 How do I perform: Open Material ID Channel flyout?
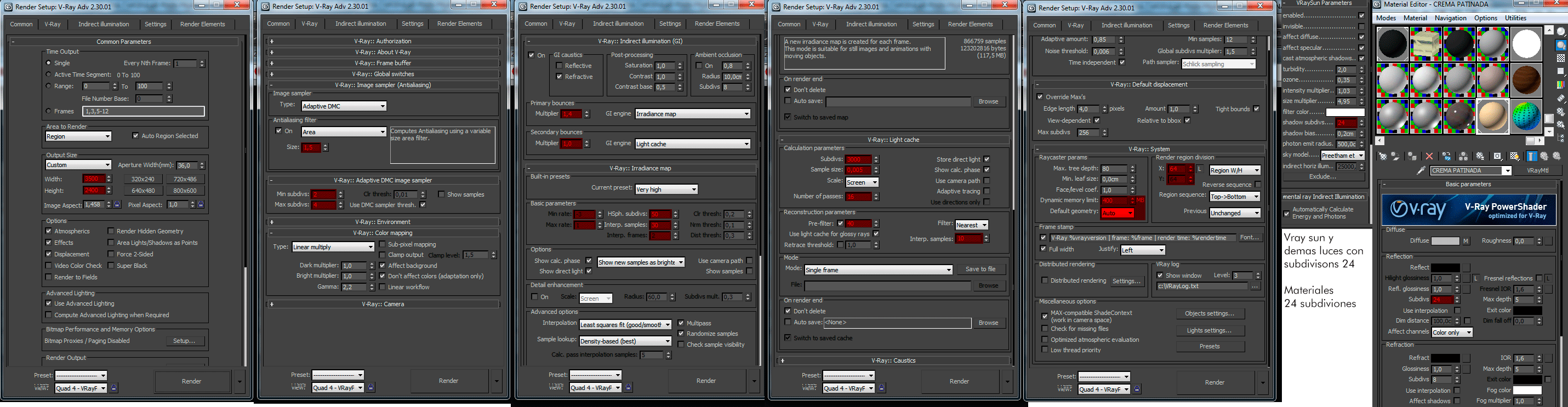click(x=1497, y=156)
